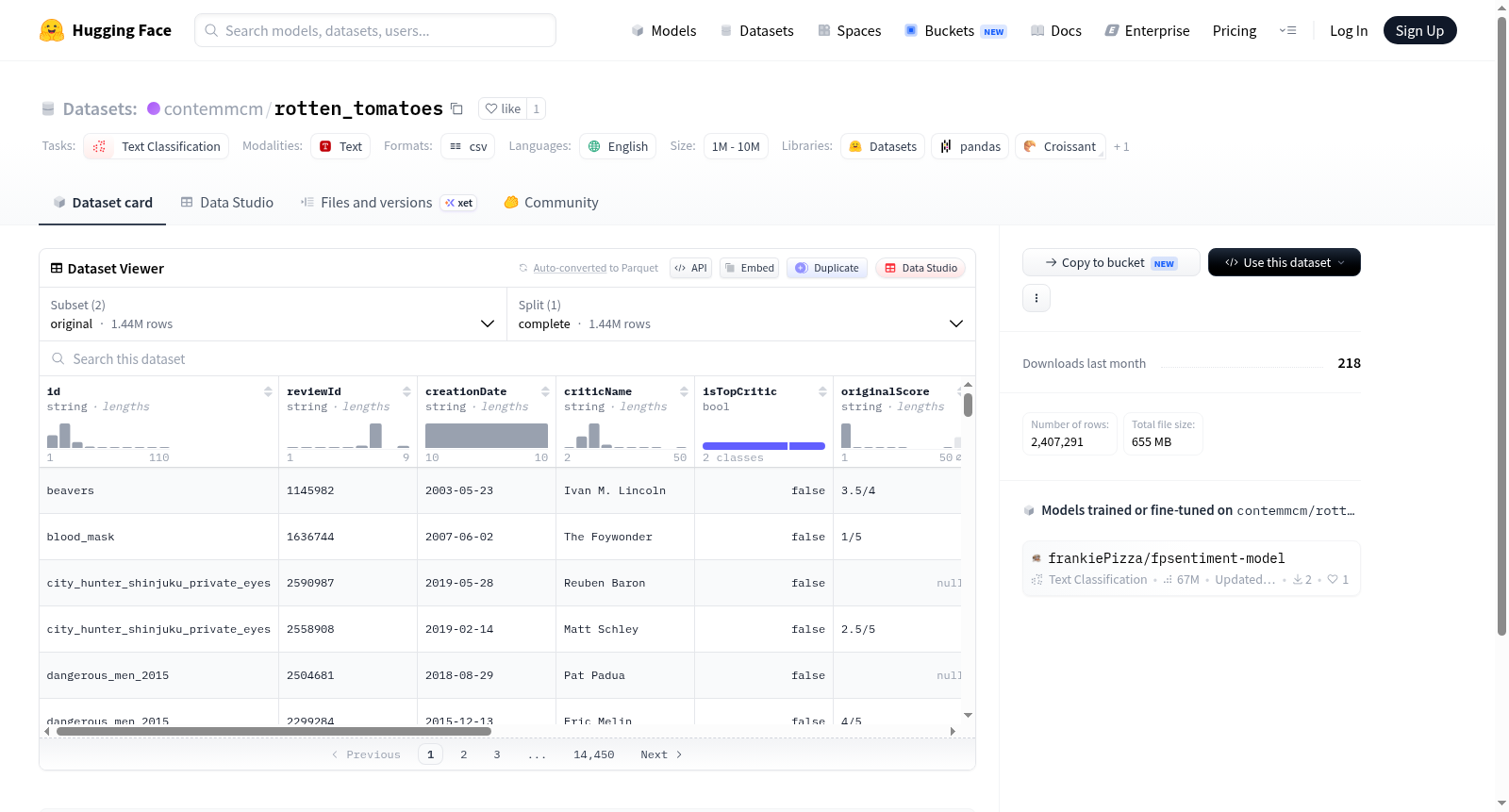Open Enterprise in the top navigation
Viewport: 1509px width, 812px height.
[1148, 31]
